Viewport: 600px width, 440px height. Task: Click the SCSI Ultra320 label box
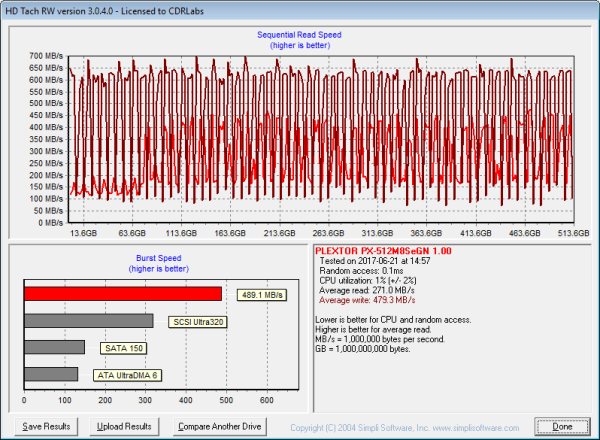point(195,322)
